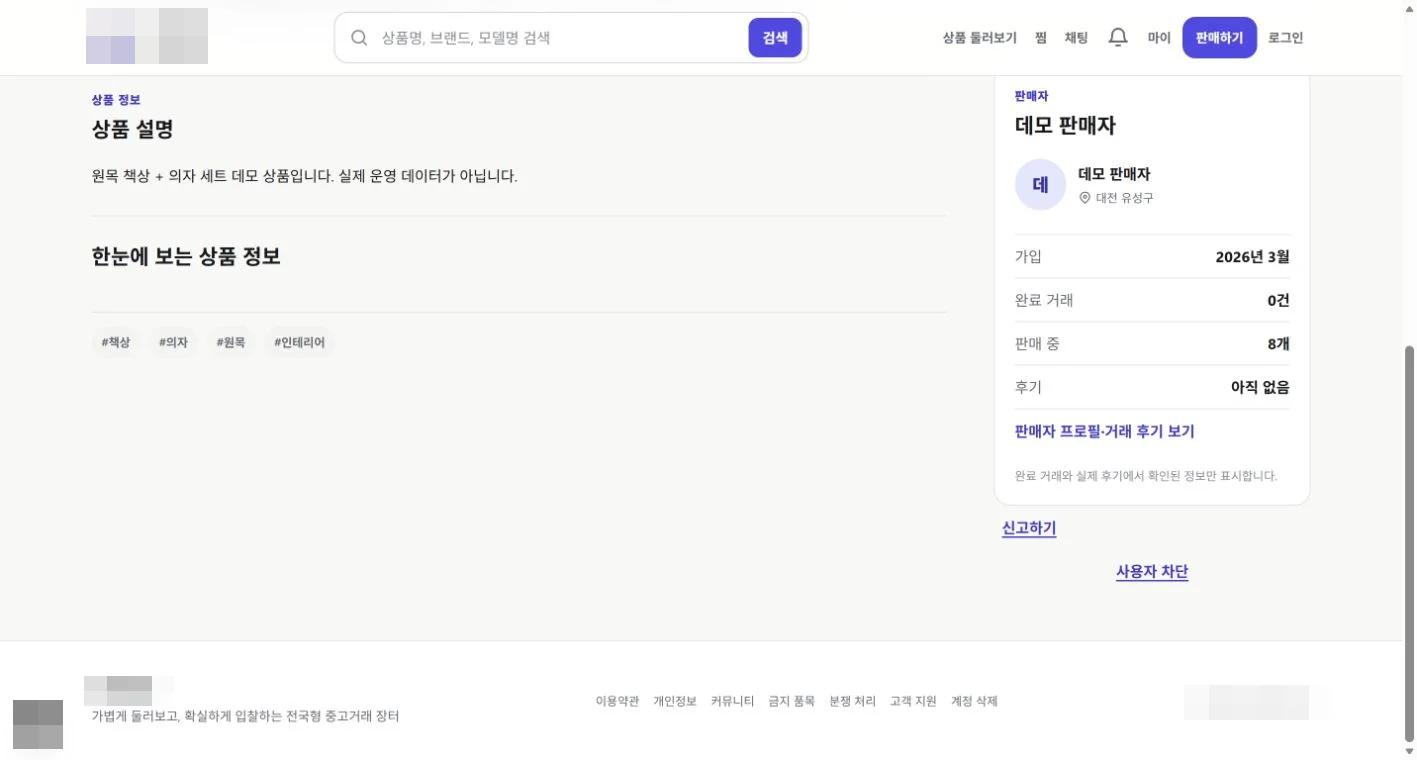This screenshot has height=760, width=1417.
Task: Click the 판매하기 sell button
Action: tap(1219, 38)
